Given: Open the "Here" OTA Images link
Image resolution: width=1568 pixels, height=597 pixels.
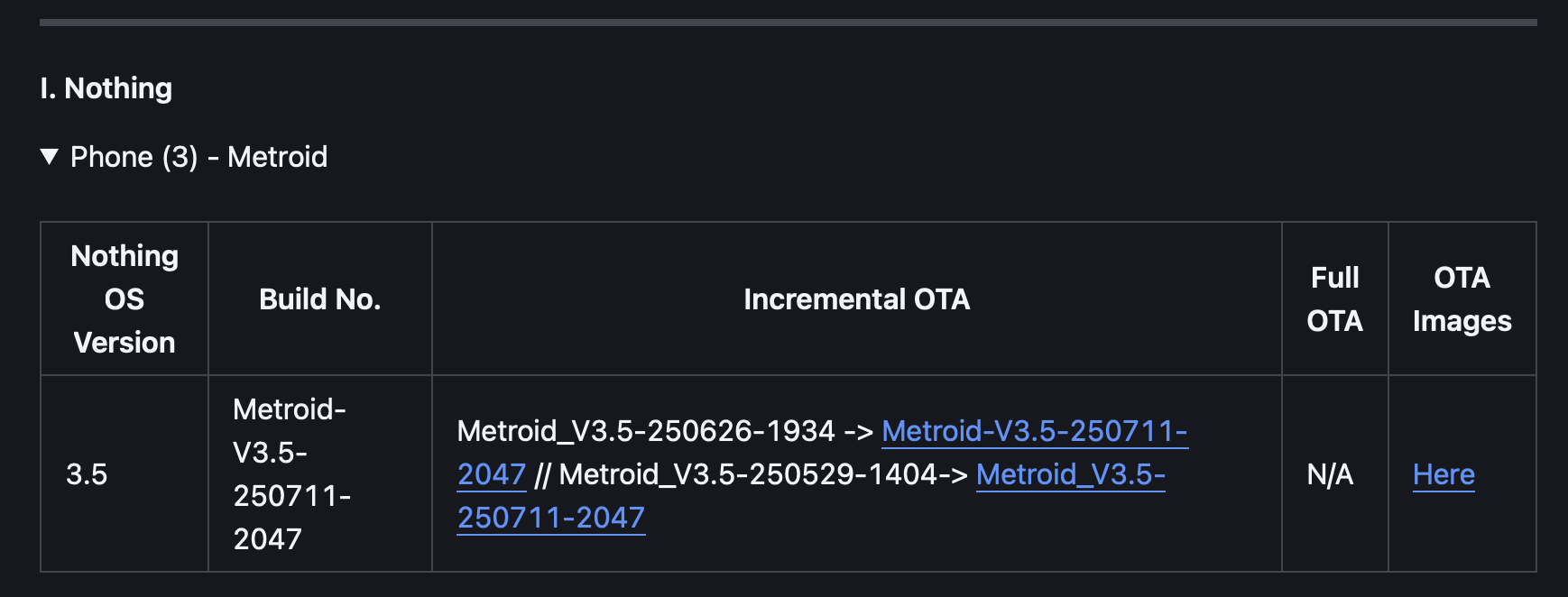Looking at the screenshot, I should click(x=1443, y=474).
